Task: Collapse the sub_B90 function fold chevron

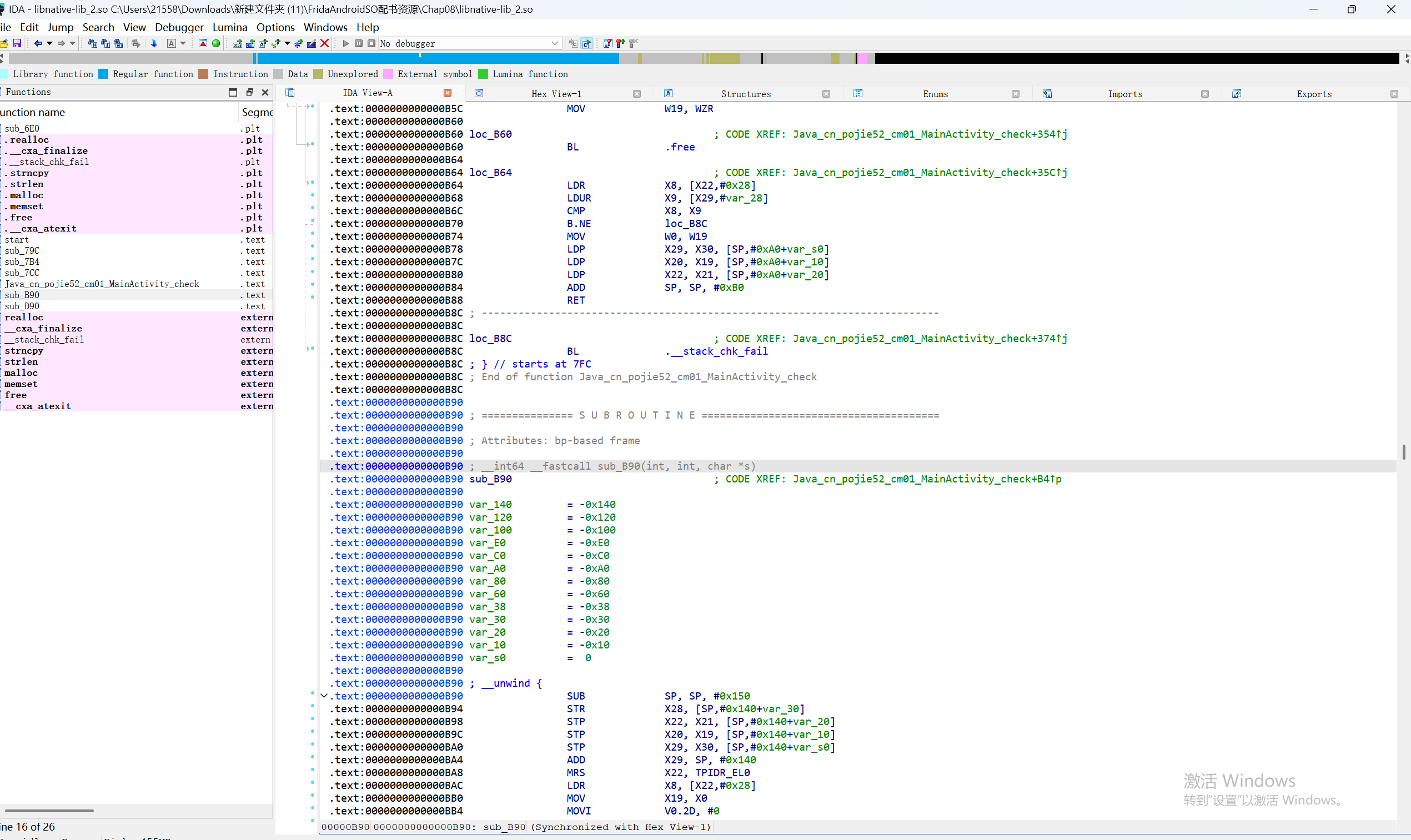Action: click(x=324, y=696)
